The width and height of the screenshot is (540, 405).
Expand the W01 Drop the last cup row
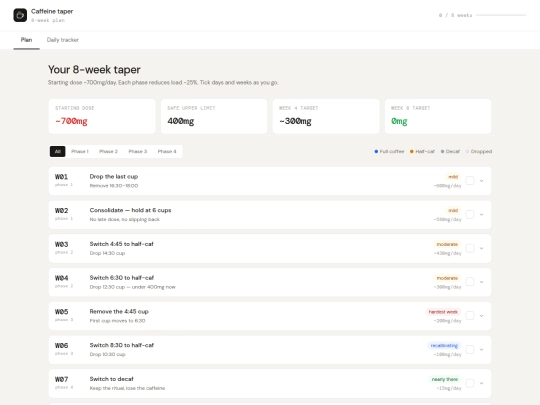click(481, 181)
